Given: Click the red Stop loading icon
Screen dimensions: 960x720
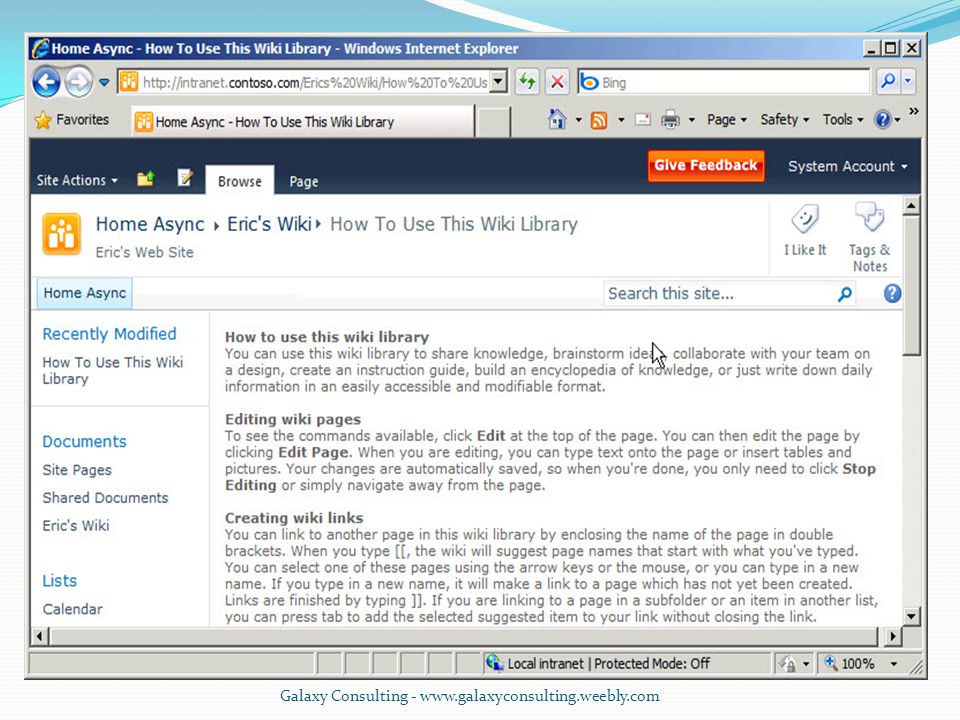Looking at the screenshot, I should [557, 81].
